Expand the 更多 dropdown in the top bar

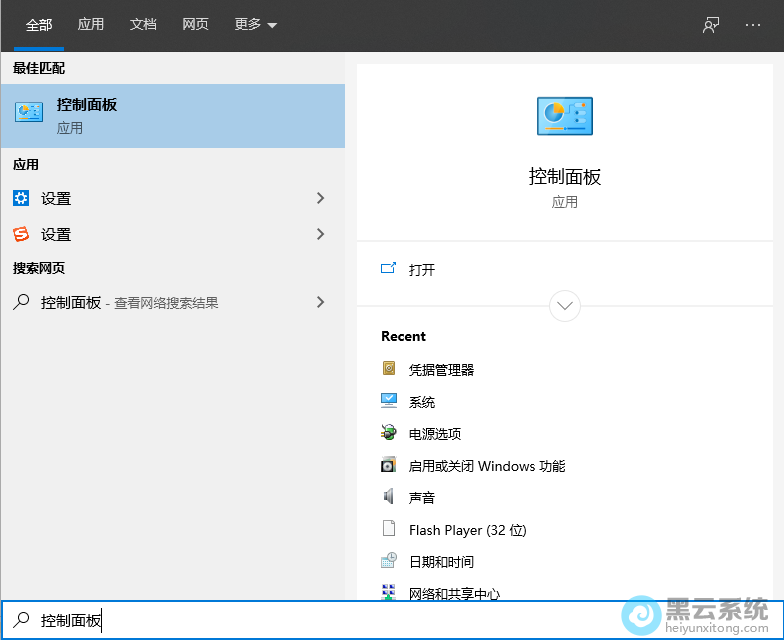256,25
